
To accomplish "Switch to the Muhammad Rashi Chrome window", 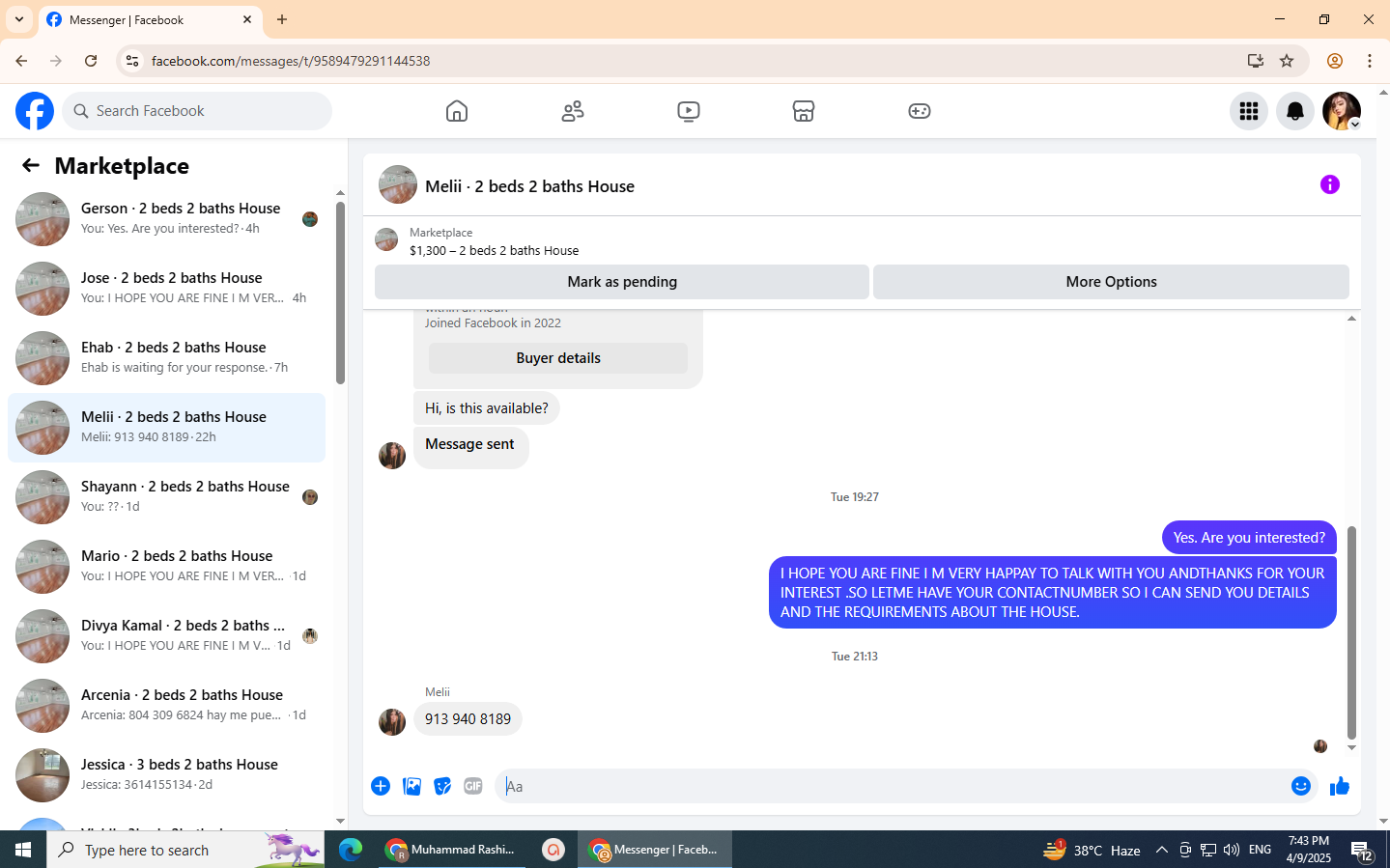I will [x=452, y=850].
